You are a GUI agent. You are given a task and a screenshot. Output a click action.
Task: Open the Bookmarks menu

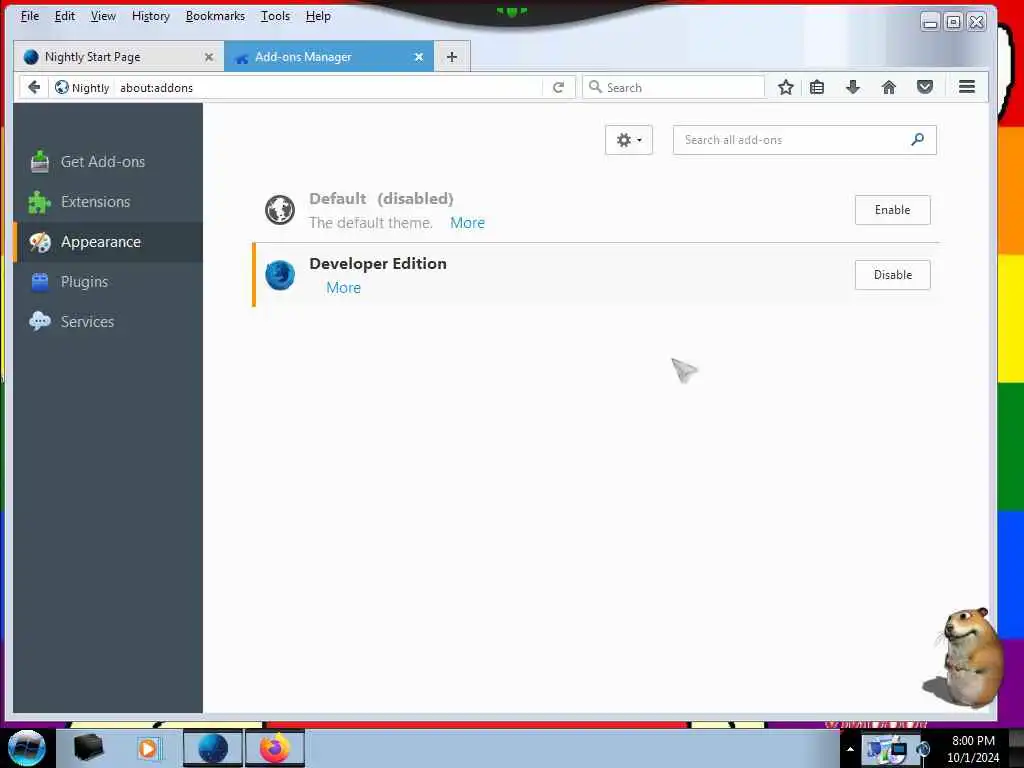click(215, 16)
